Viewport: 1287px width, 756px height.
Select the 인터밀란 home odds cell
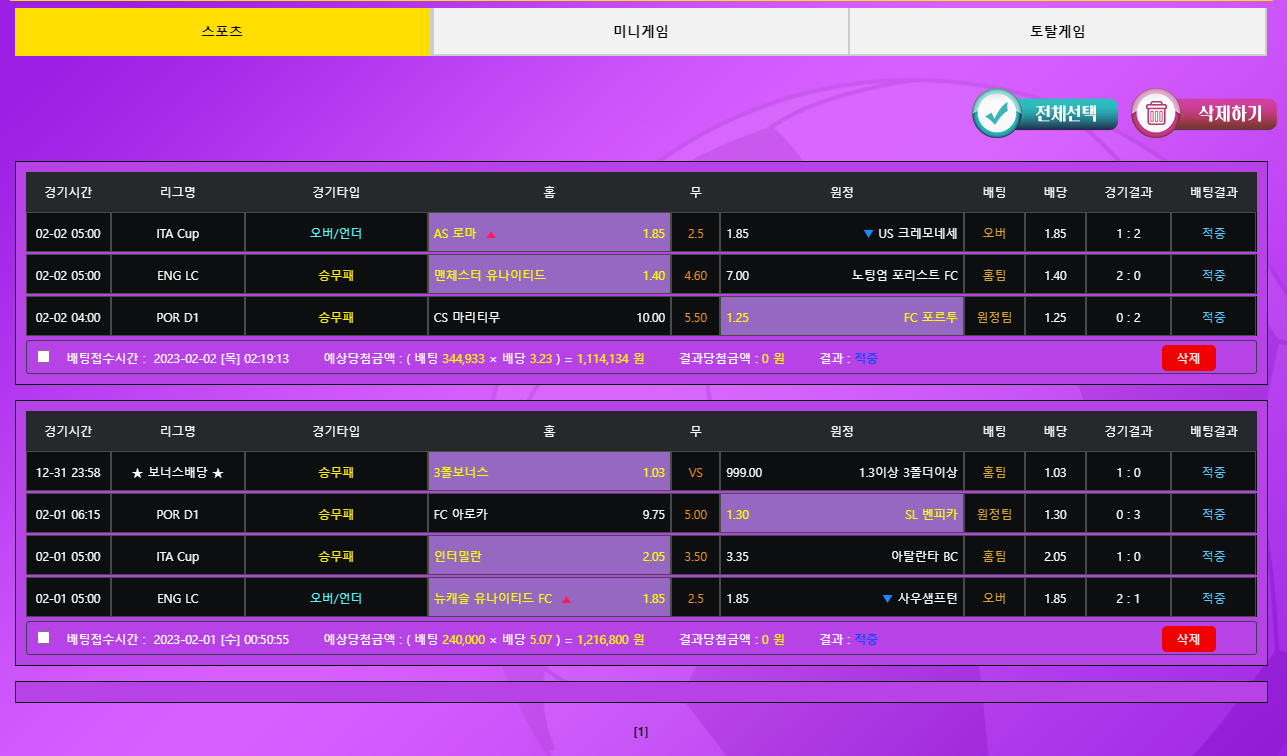tap(549, 556)
